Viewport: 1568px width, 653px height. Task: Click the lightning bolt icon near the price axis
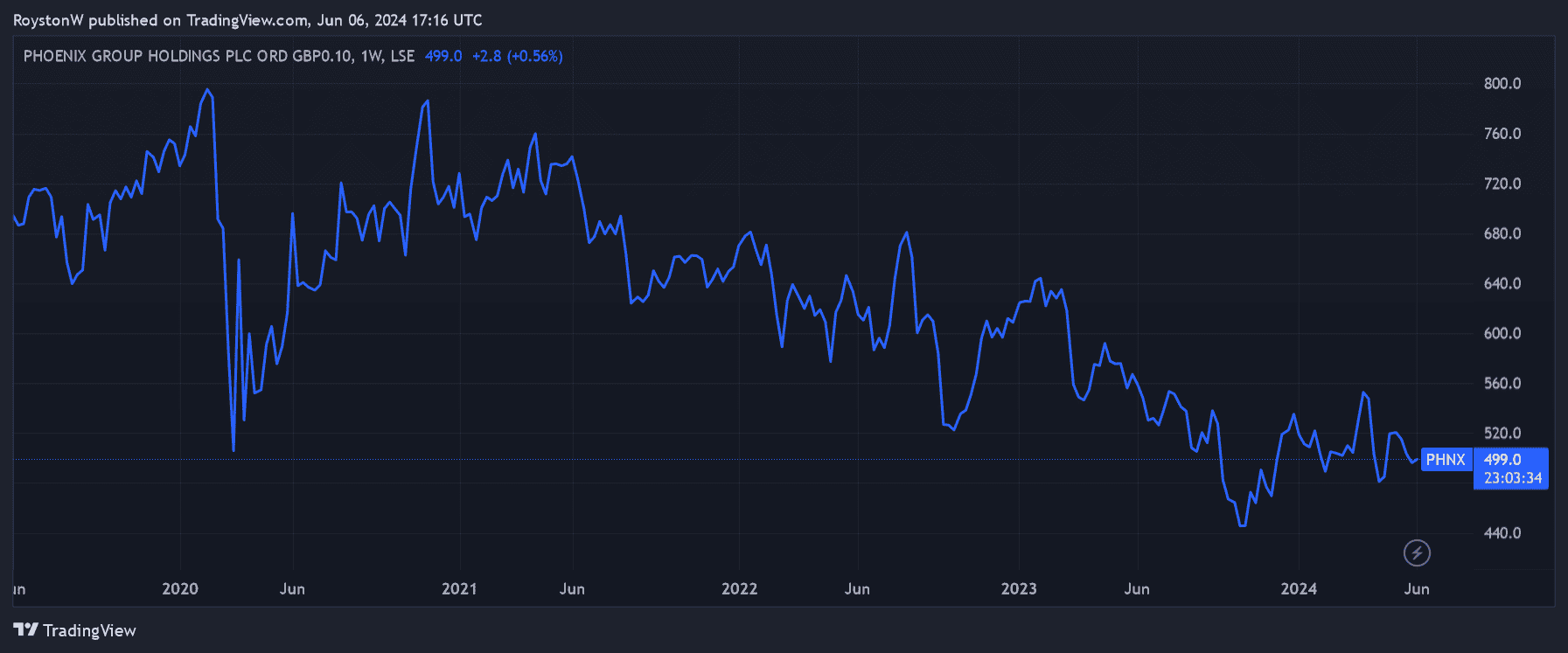tap(1417, 552)
